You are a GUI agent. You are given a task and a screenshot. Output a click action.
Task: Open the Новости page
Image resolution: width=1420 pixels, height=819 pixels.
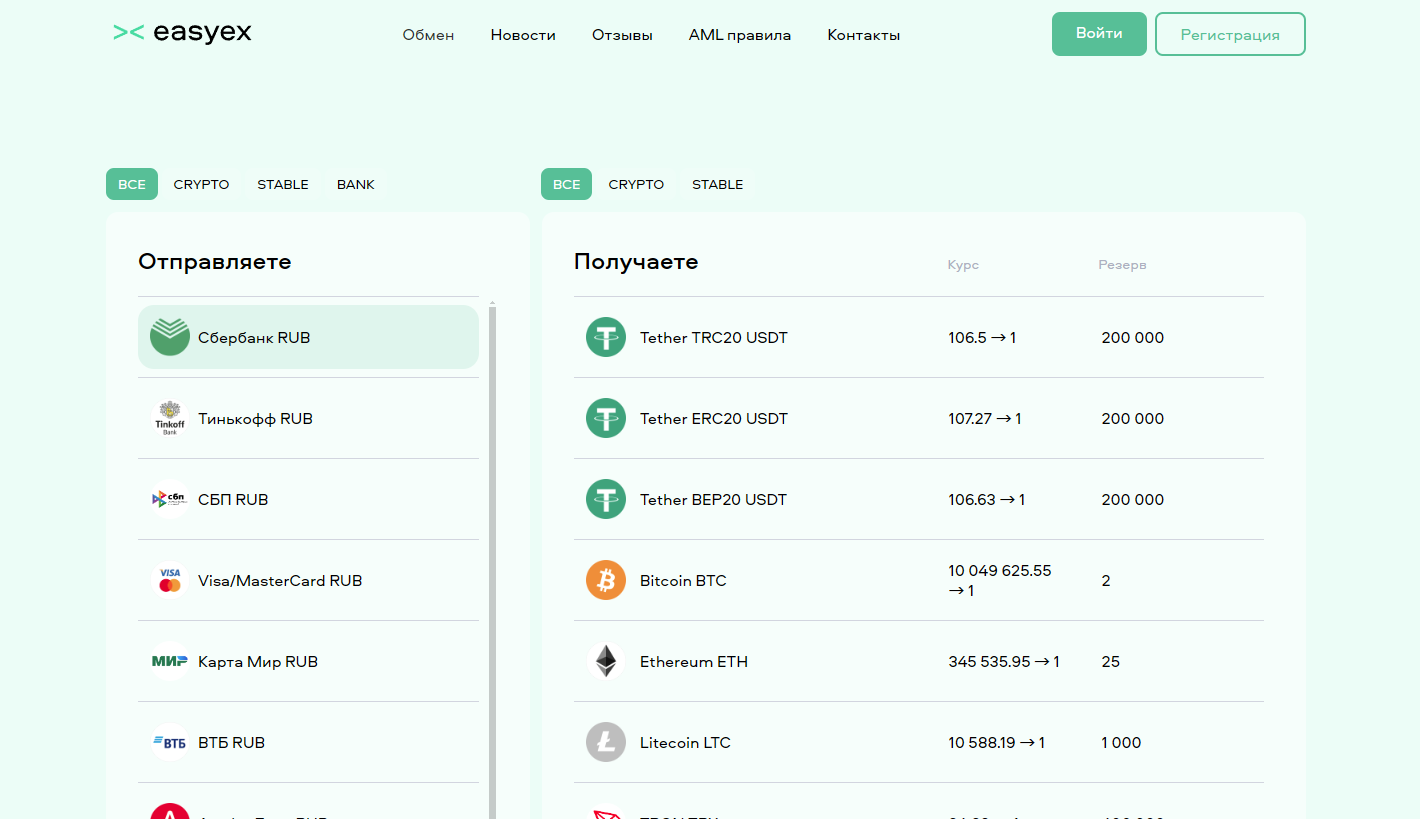[523, 35]
